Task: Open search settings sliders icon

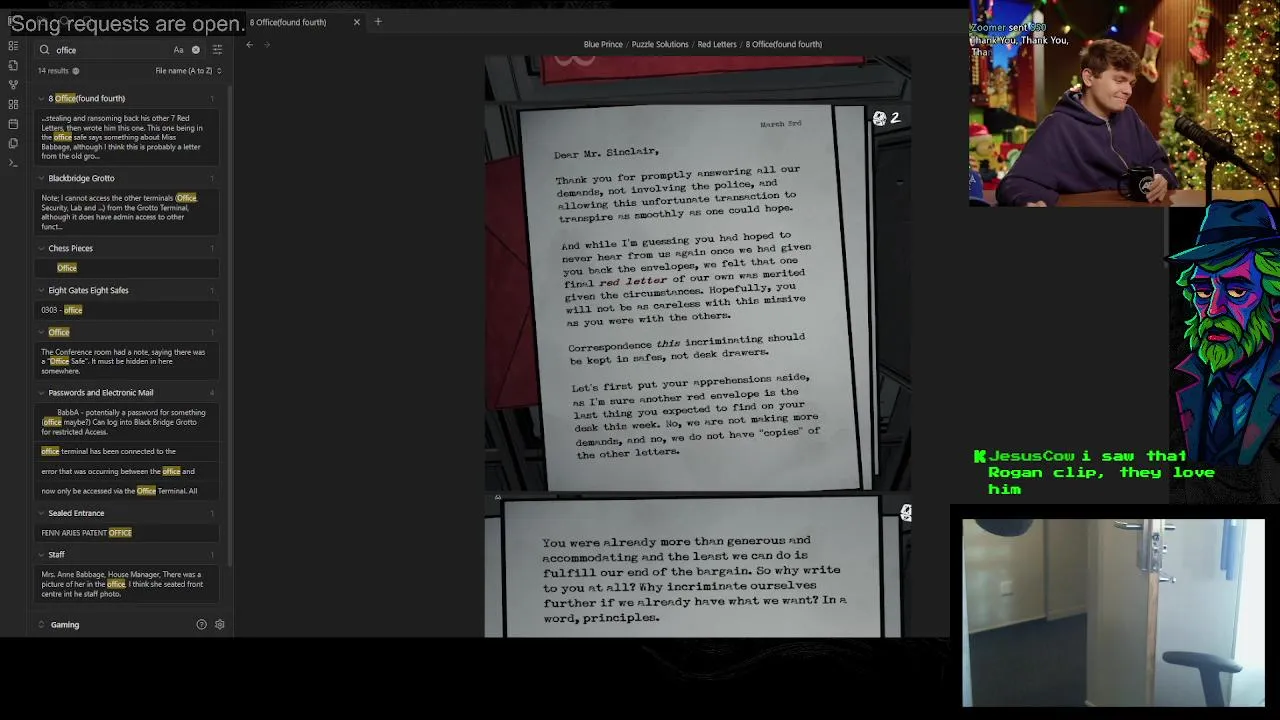Action: (217, 50)
